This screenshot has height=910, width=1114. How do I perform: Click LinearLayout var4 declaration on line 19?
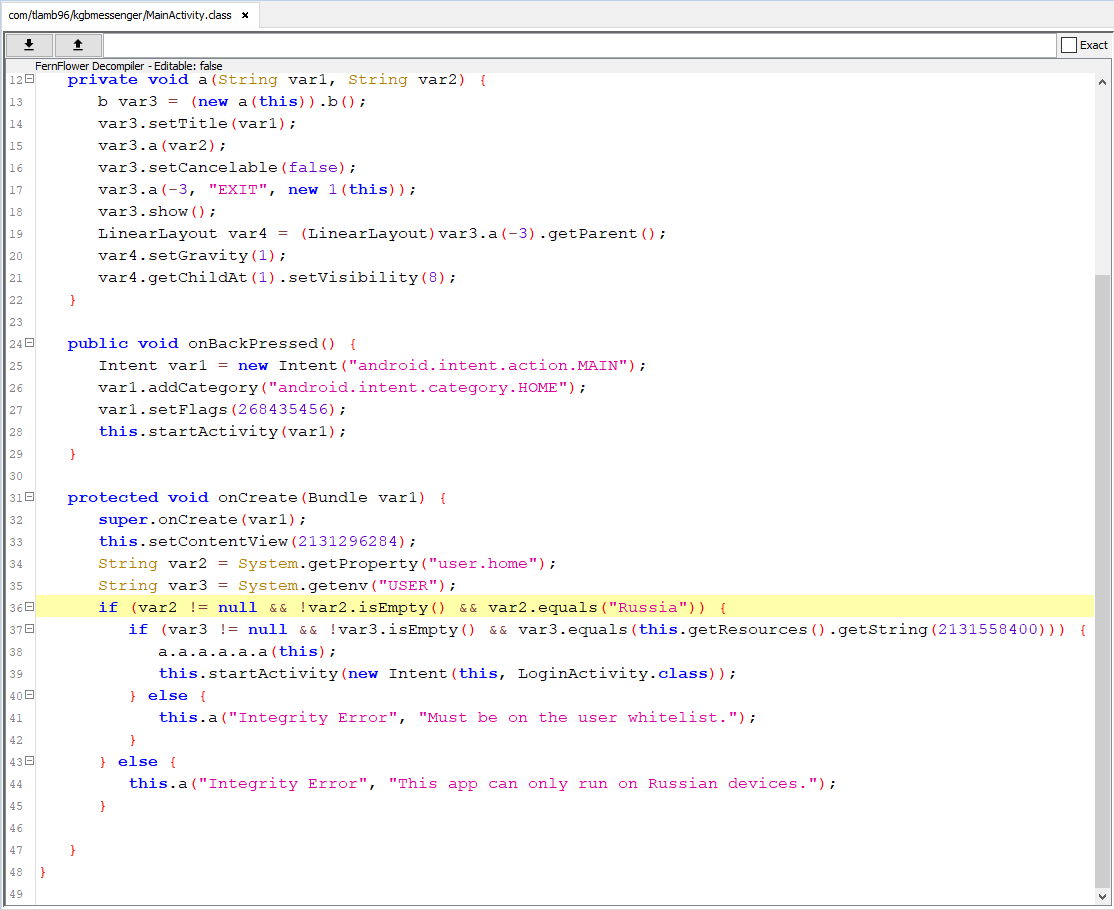183,234
